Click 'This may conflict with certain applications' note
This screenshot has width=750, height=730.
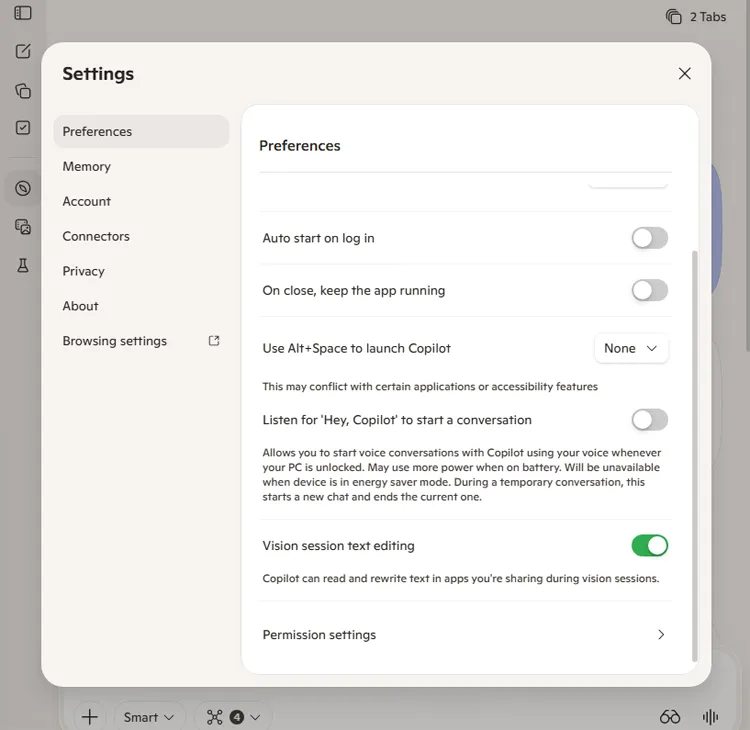[430, 387]
